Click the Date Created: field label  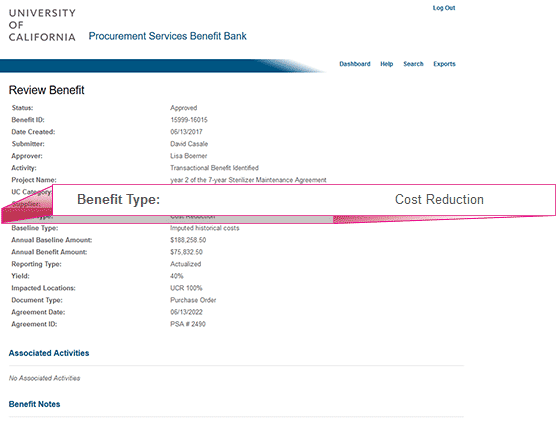pos(33,132)
